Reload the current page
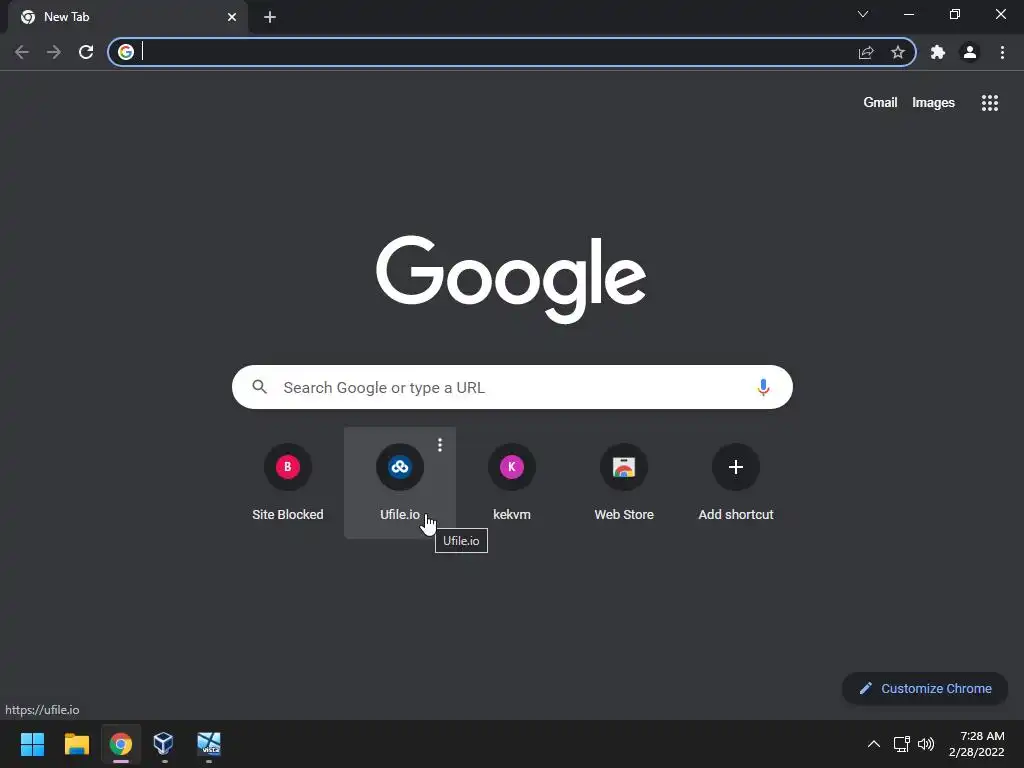 pyautogui.click(x=86, y=52)
